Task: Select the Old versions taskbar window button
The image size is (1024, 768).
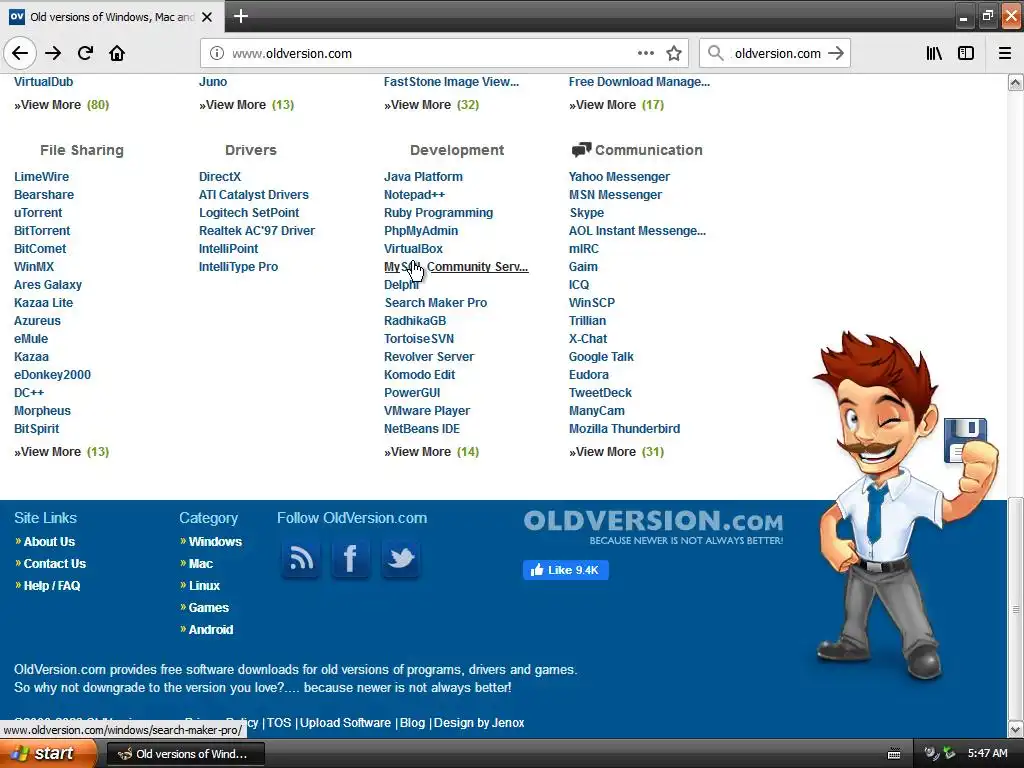Action: point(185,754)
